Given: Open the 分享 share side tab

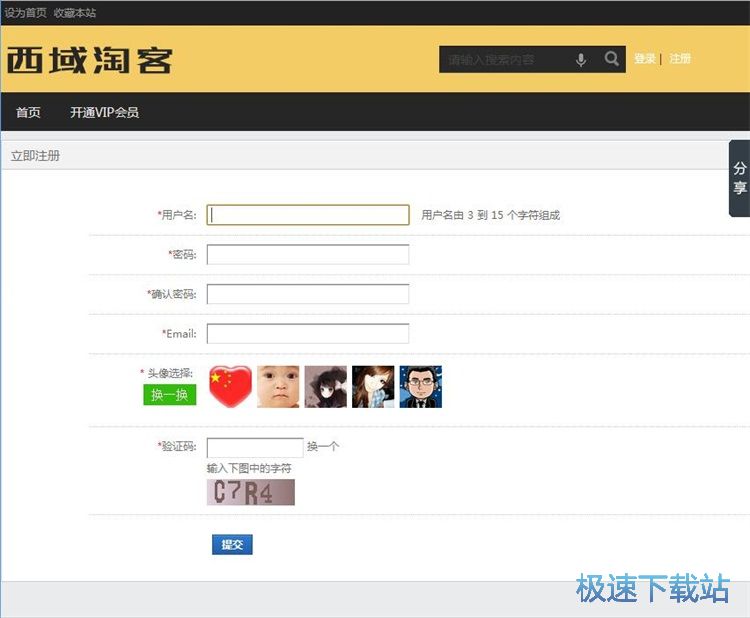Looking at the screenshot, I should tap(739, 178).
